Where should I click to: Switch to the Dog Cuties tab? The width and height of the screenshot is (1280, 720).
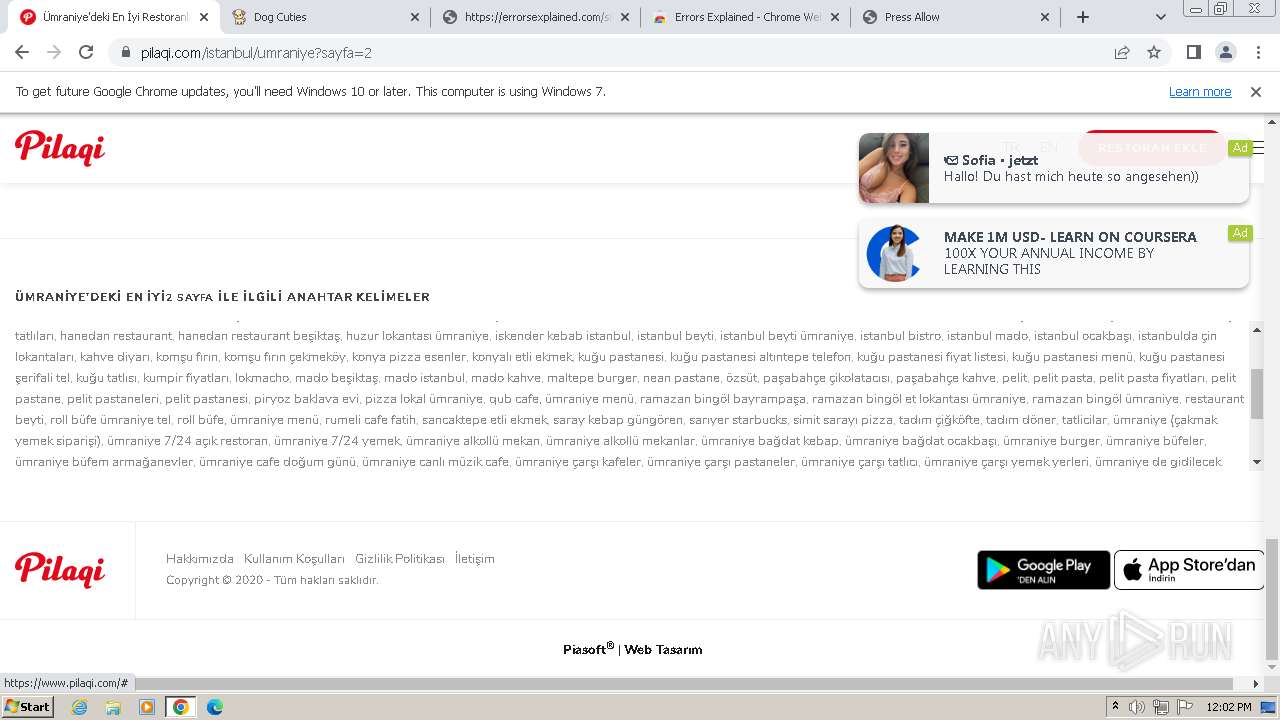click(x=325, y=17)
